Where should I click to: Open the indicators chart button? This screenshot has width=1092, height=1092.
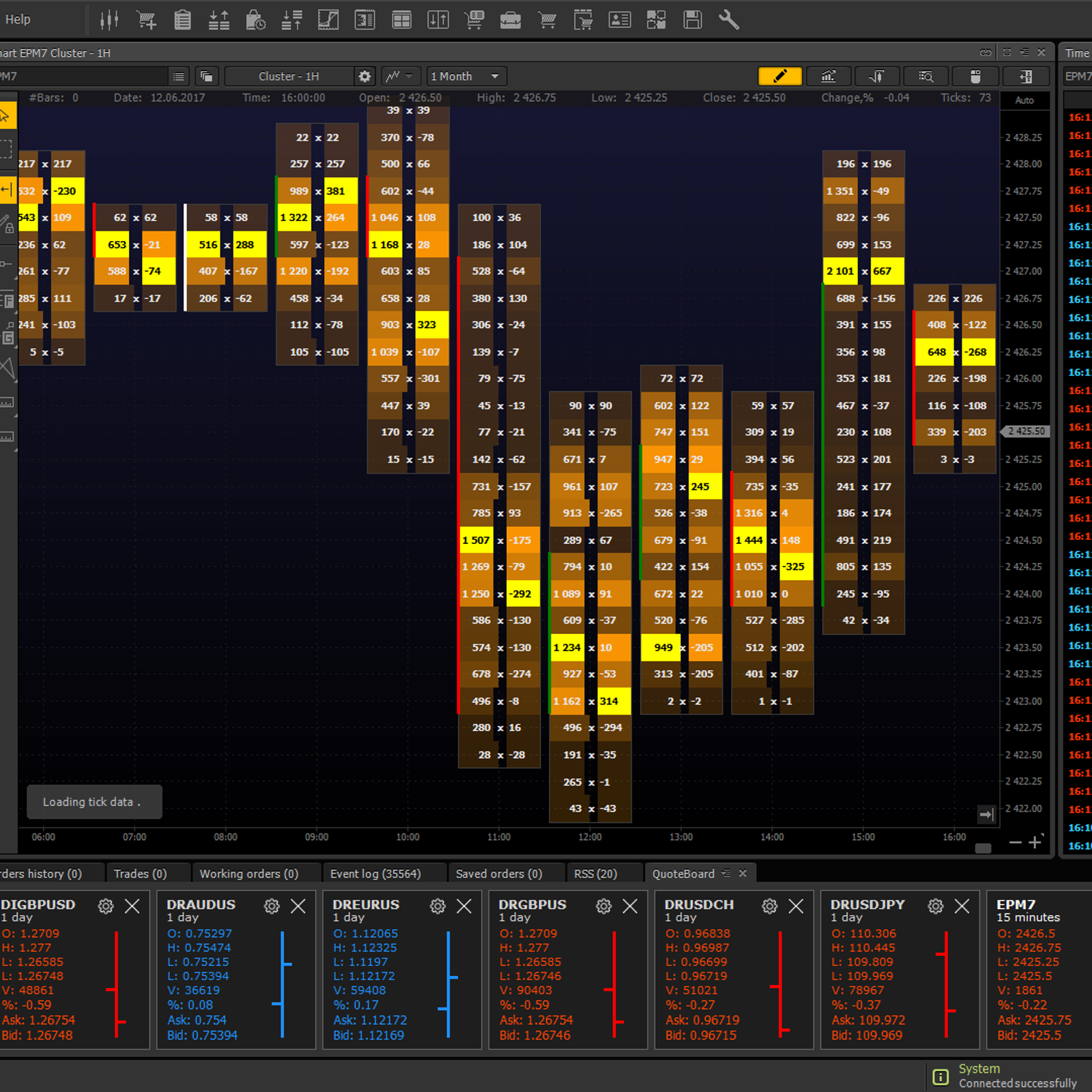[x=829, y=76]
